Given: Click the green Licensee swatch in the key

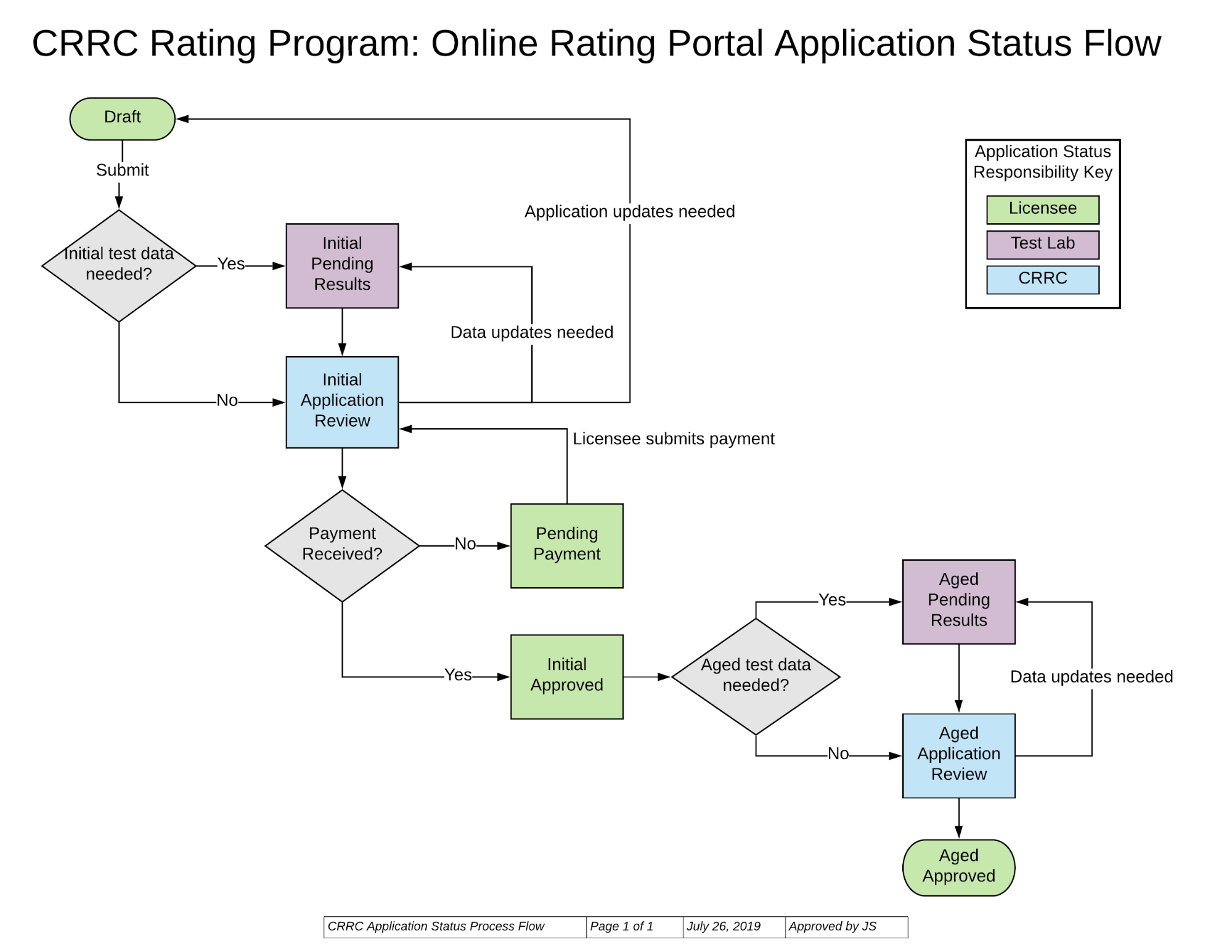Looking at the screenshot, I should coord(1042,209).
